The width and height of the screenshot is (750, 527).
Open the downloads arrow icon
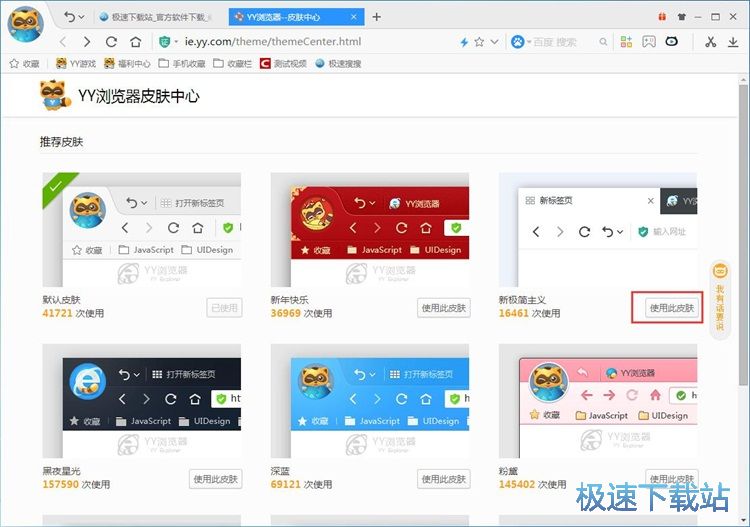click(x=733, y=42)
